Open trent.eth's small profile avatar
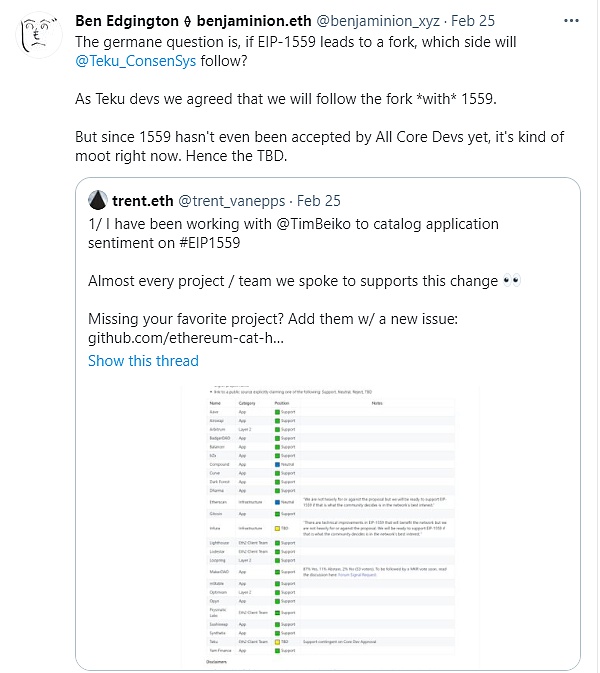 (x=100, y=199)
